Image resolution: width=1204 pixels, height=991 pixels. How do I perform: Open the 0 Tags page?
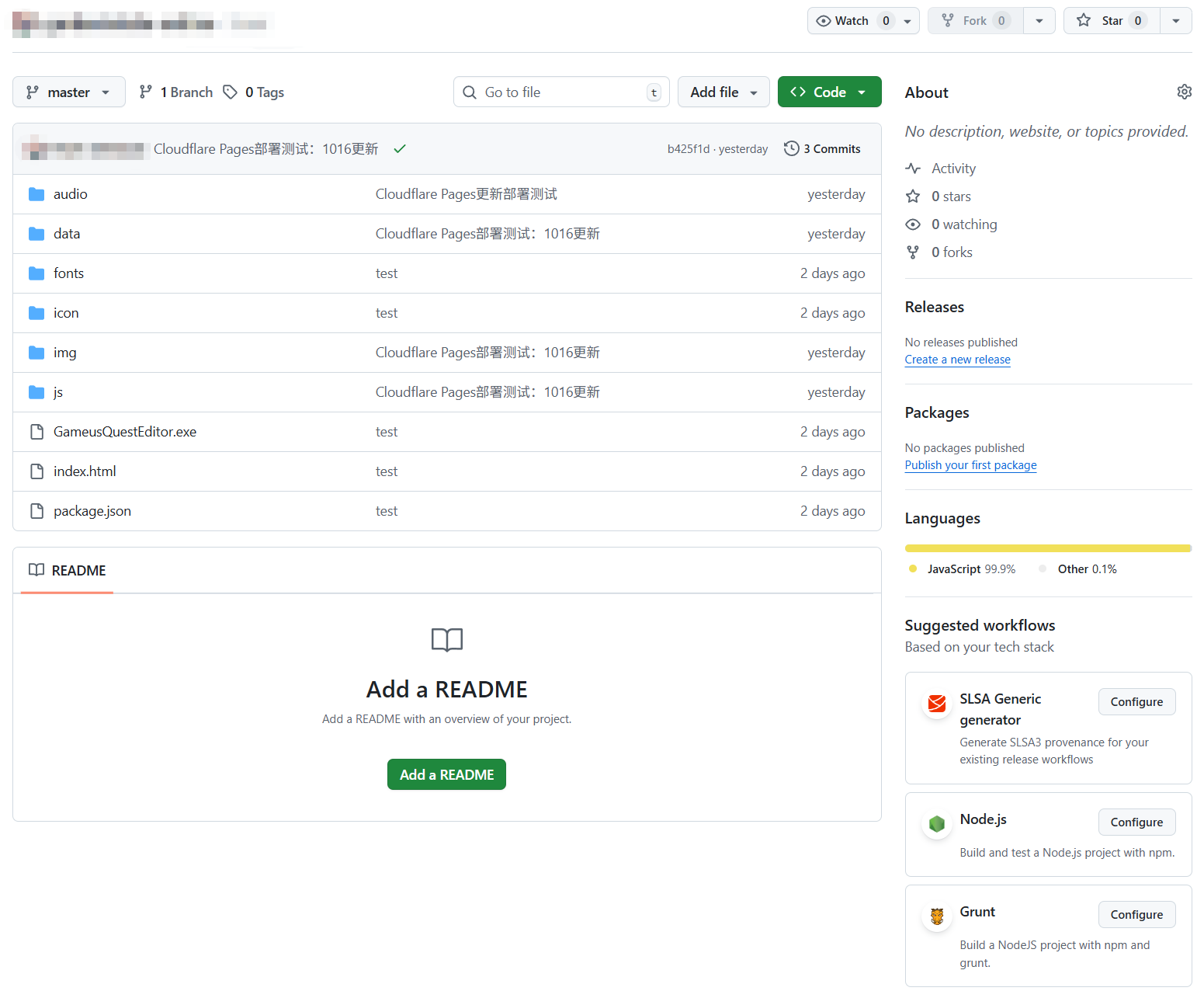click(254, 92)
